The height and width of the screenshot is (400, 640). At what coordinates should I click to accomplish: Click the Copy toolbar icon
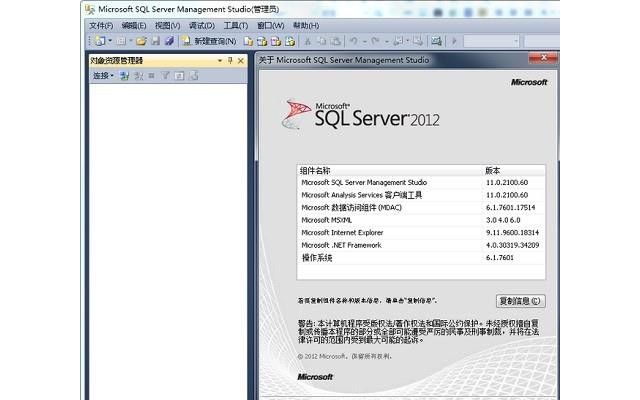click(x=322, y=41)
